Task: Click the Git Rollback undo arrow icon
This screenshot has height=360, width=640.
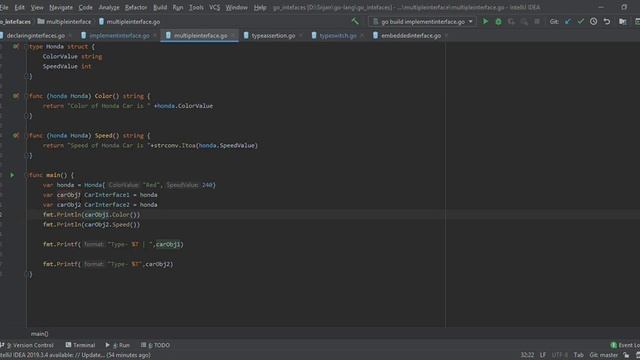Action: [607, 21]
